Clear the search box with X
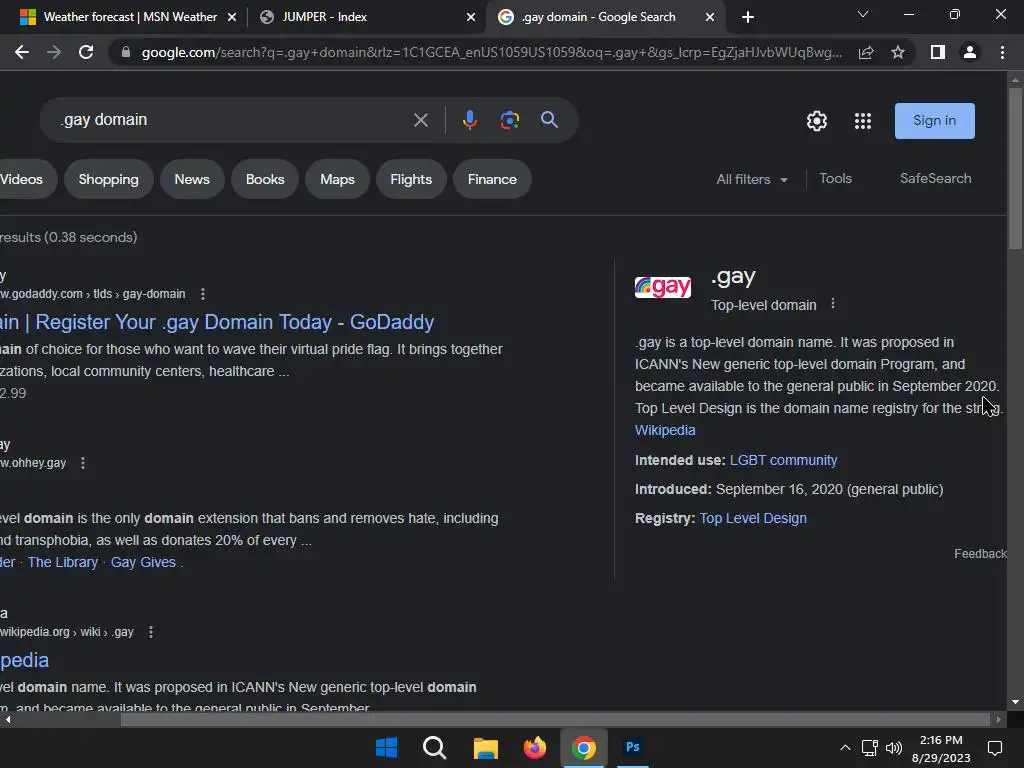1024x768 pixels. [x=421, y=120]
